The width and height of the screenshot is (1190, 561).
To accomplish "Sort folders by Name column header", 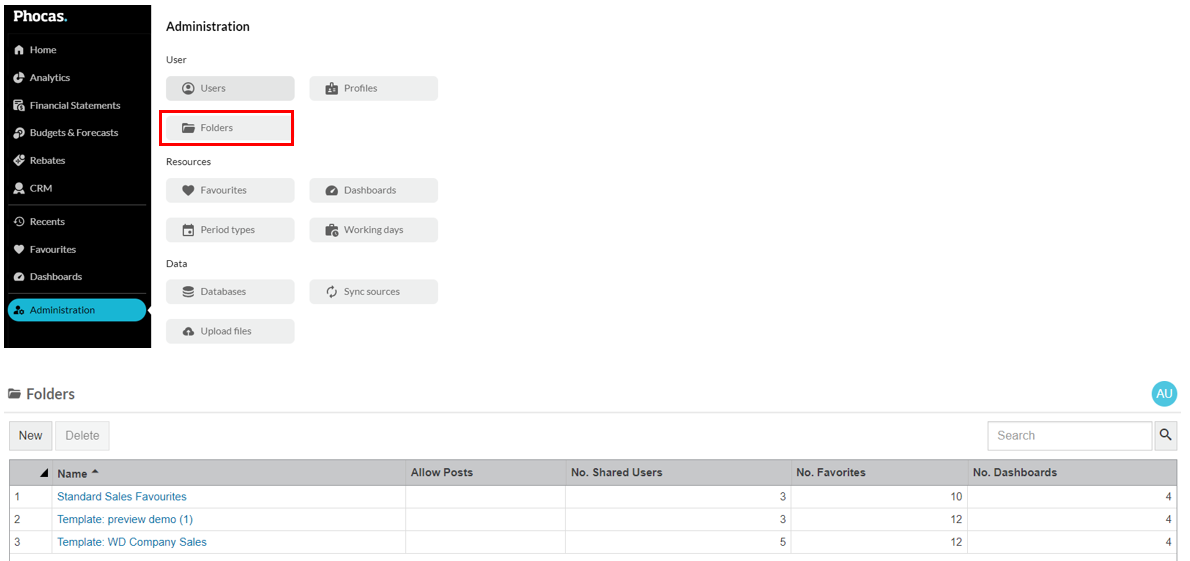I will coord(72,473).
